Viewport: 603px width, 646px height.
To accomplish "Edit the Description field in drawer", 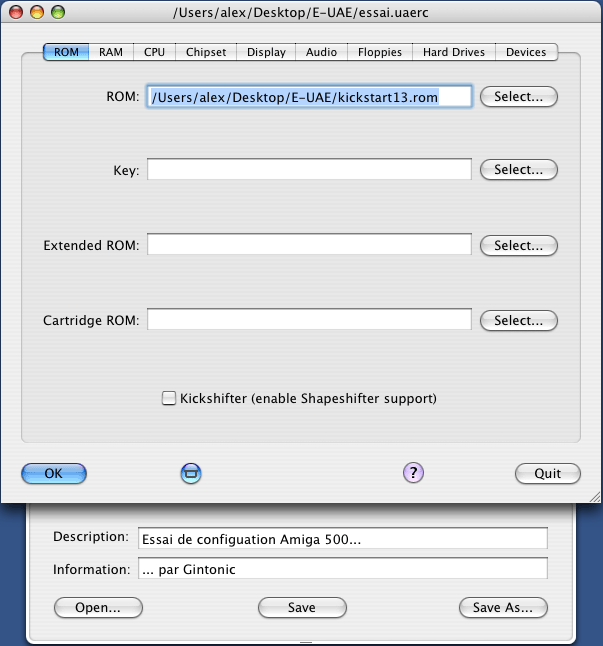I will [x=343, y=538].
